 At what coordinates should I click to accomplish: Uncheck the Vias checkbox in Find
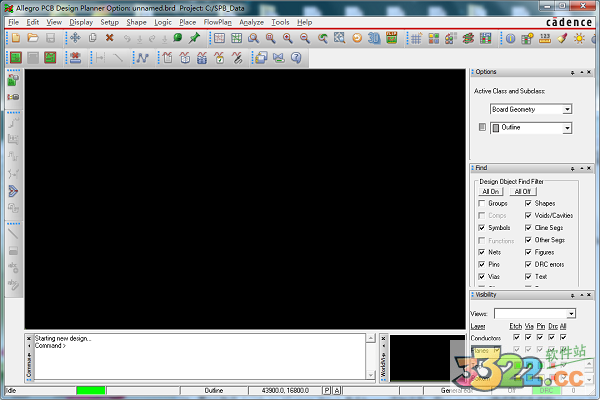[x=482, y=276]
